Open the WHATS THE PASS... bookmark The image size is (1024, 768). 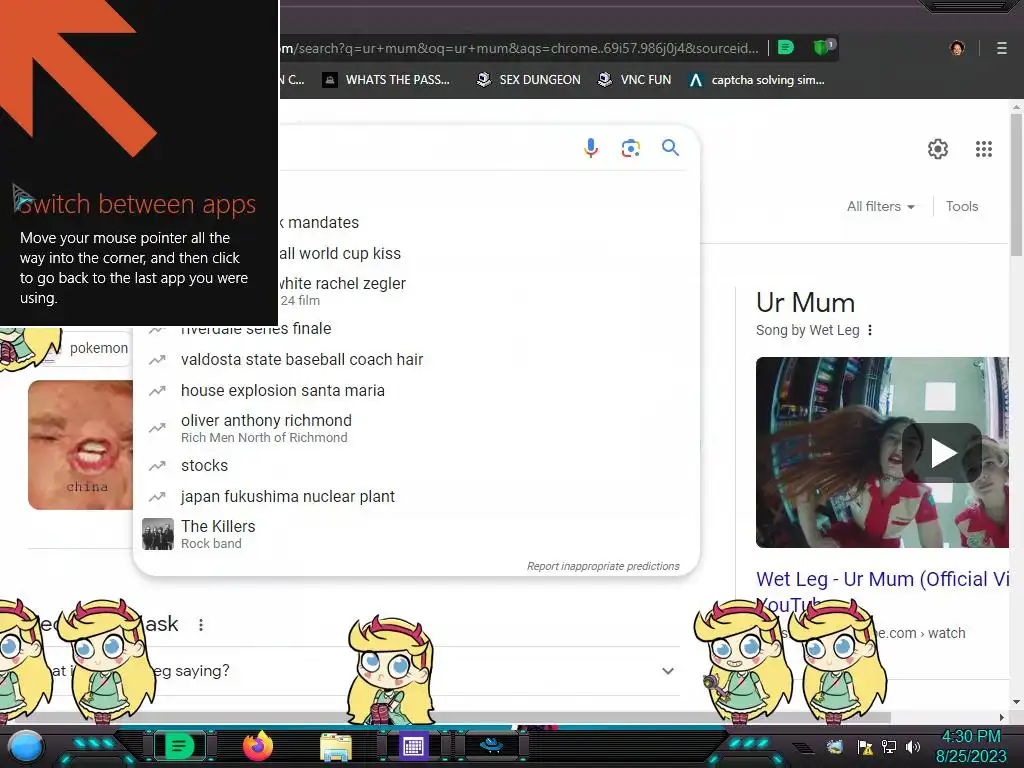[x=387, y=80]
